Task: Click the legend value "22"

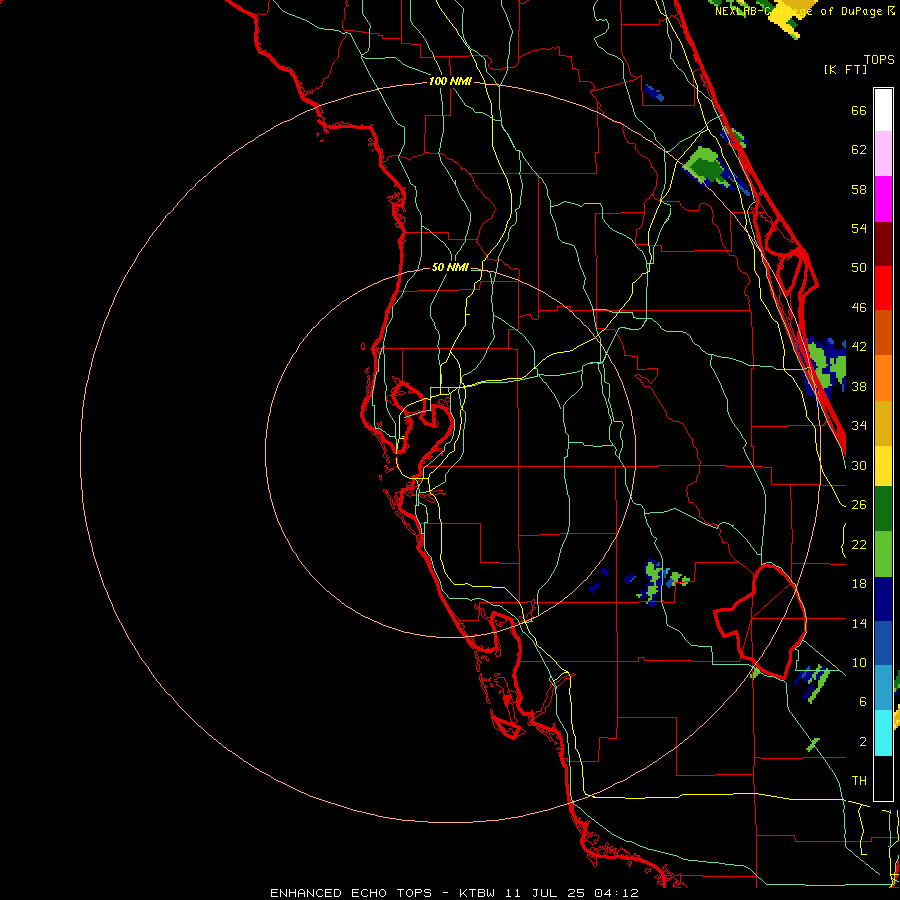Action: tap(859, 544)
